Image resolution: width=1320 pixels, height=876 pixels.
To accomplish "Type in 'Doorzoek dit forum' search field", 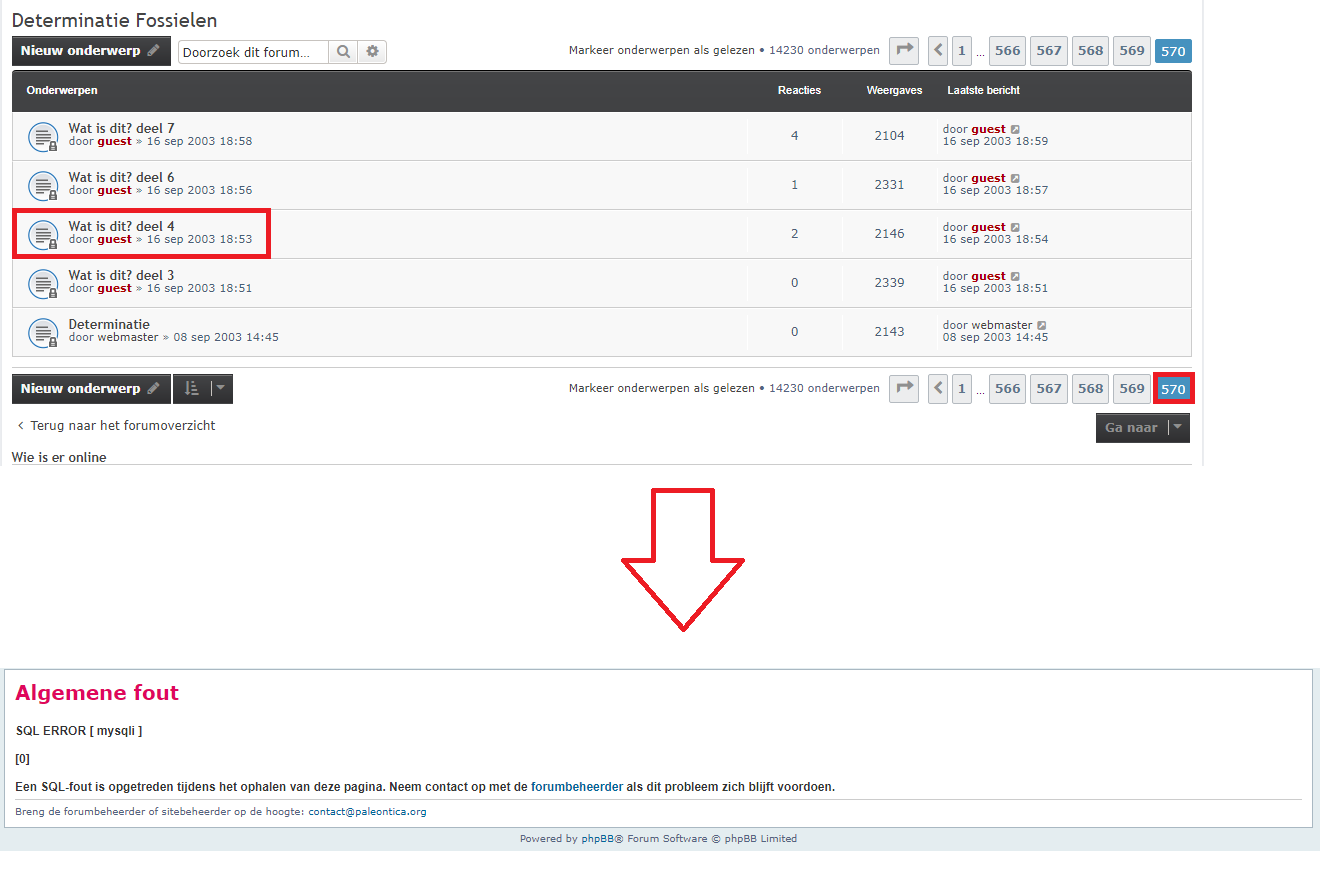I will pyautogui.click(x=254, y=52).
